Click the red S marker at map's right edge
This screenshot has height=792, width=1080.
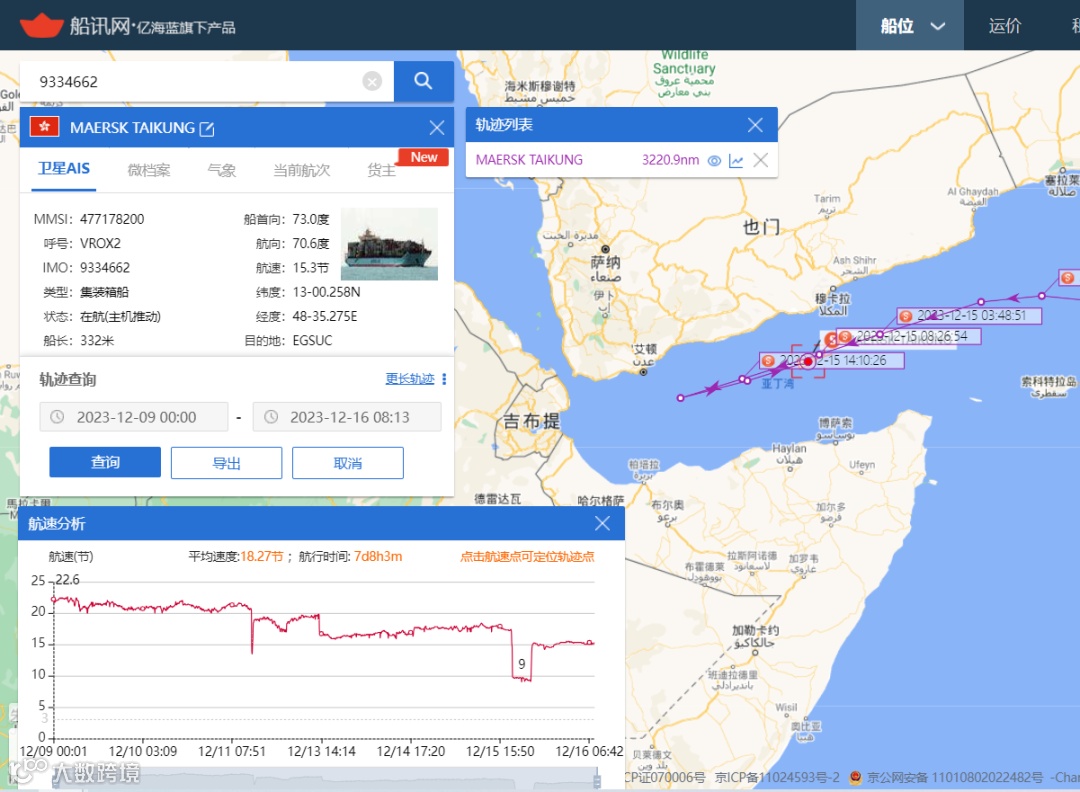1068,278
